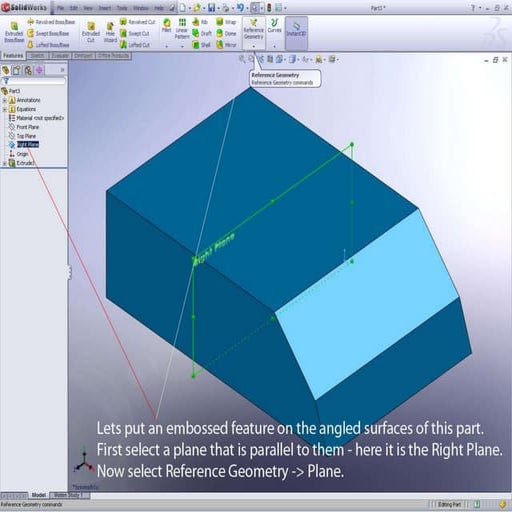Select the Extruded Cut tool
The image size is (512, 512).
pyautogui.click(x=91, y=32)
